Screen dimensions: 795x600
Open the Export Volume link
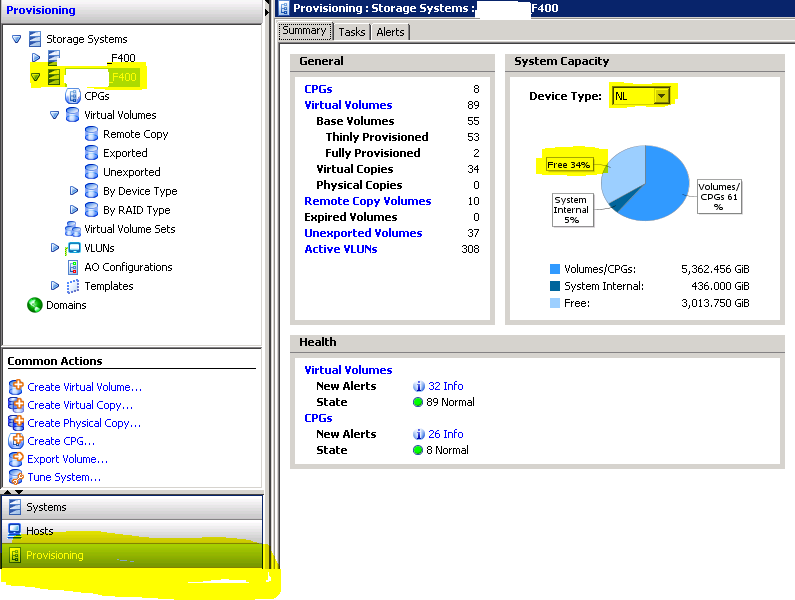tap(68, 459)
